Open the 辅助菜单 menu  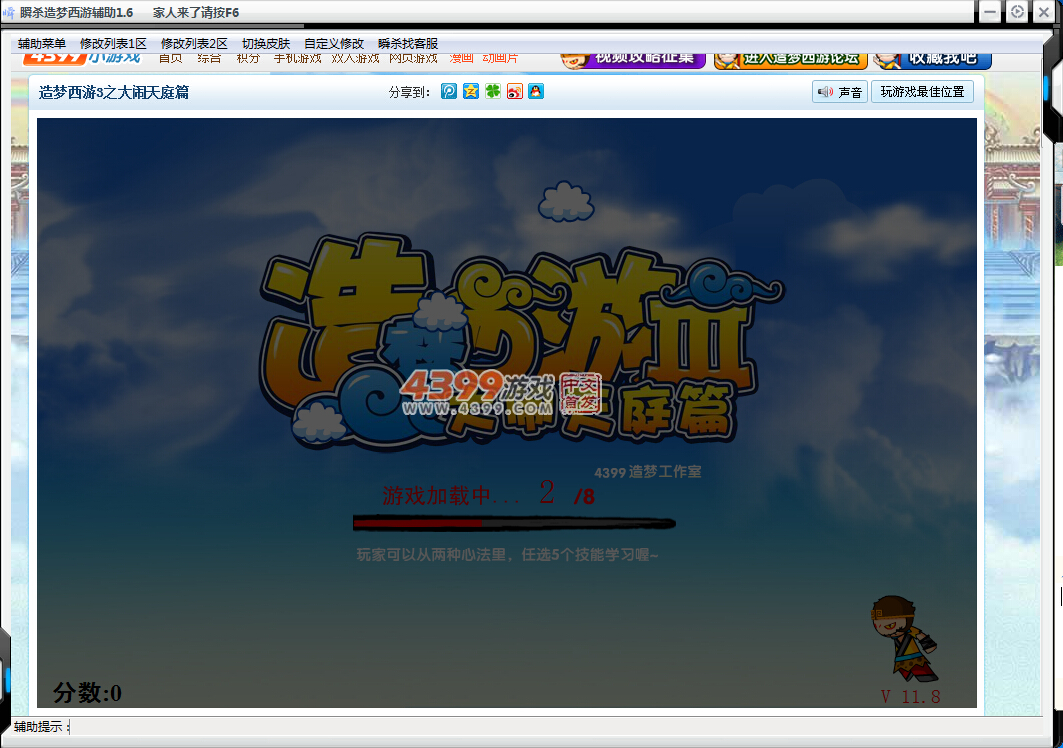pyautogui.click(x=42, y=43)
